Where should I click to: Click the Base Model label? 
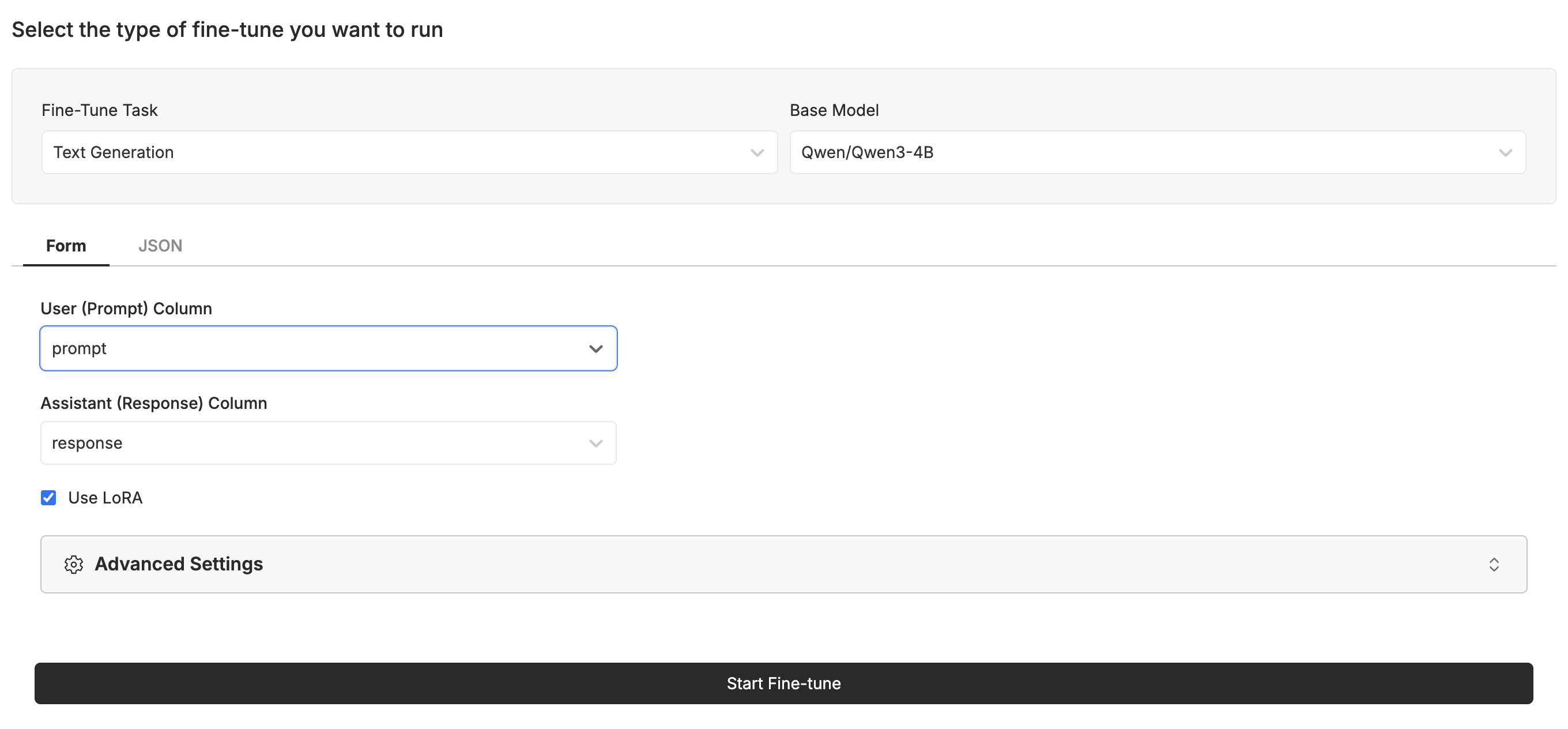834,110
